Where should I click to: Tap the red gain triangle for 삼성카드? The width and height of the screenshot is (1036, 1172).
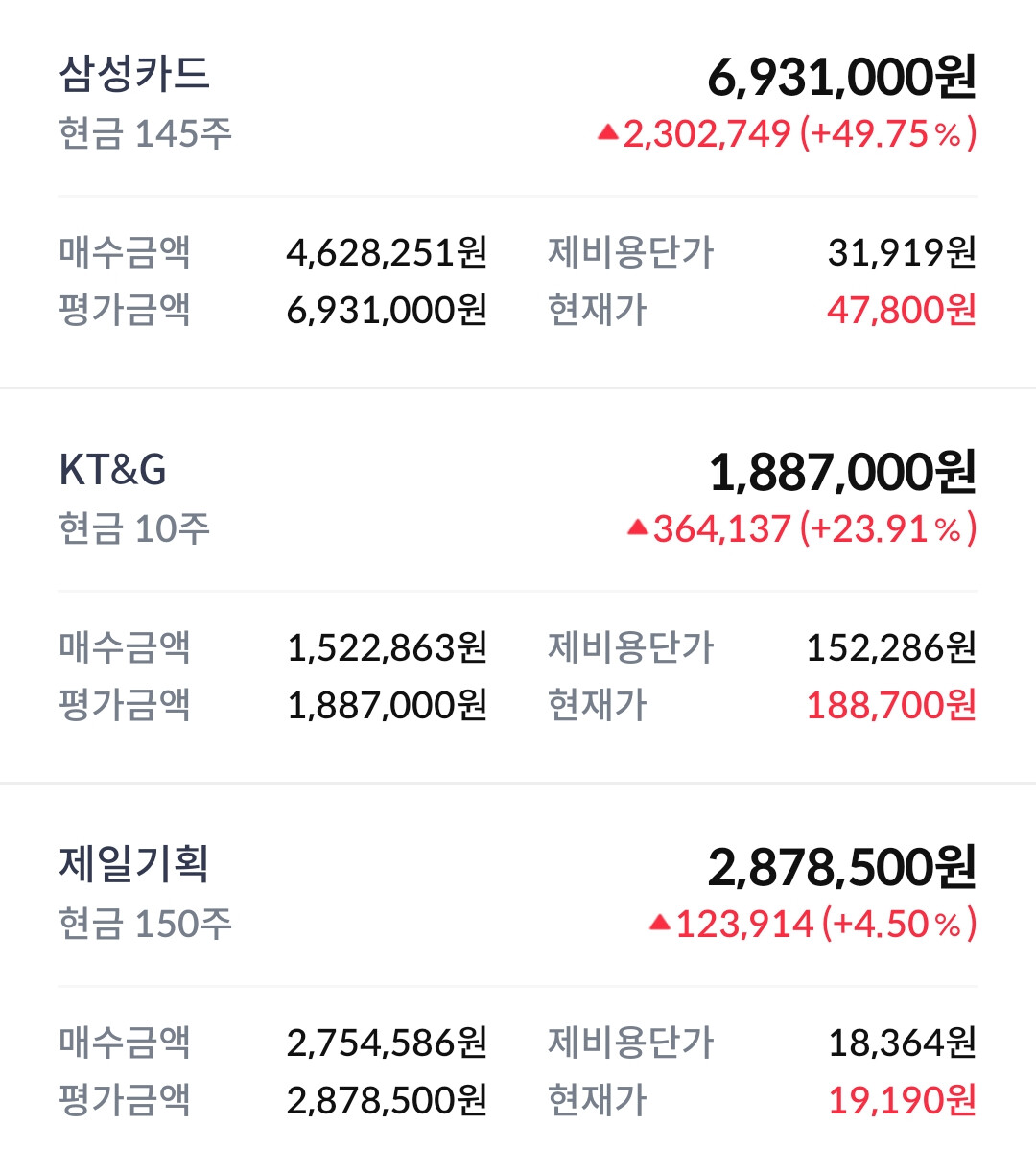click(x=607, y=132)
